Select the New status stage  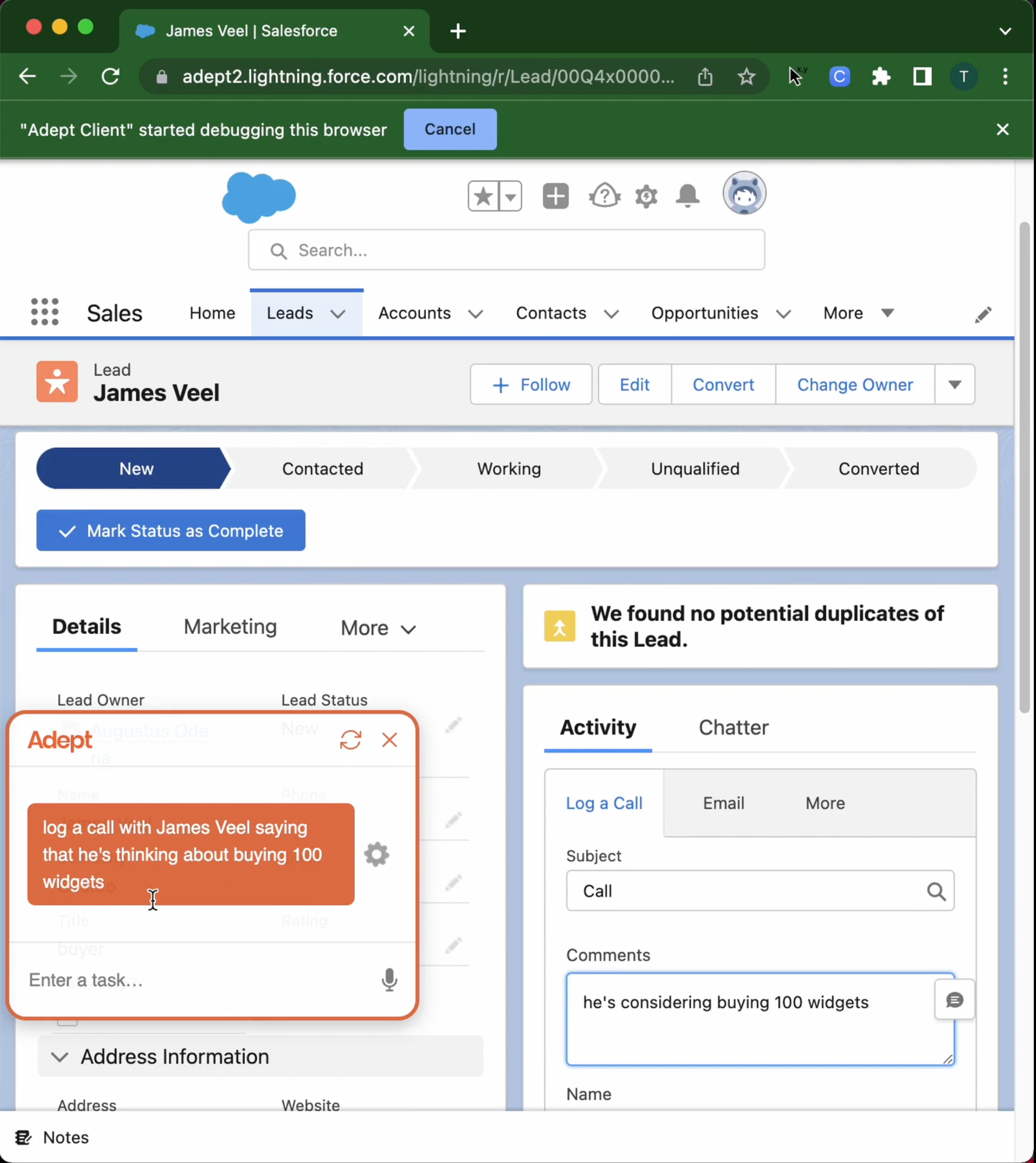pyautogui.click(x=134, y=468)
